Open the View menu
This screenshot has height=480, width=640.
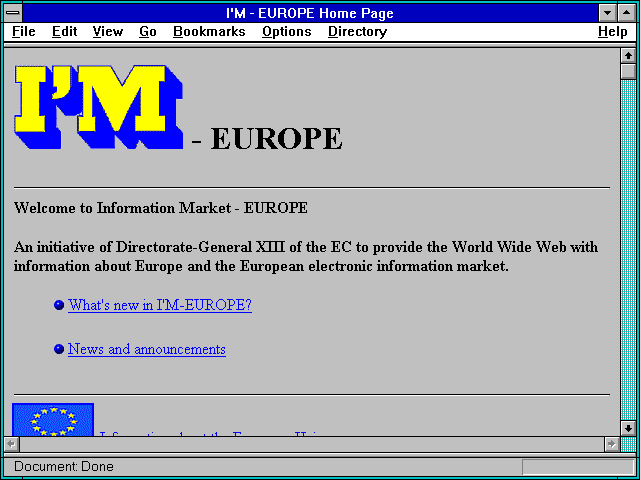pyautogui.click(x=108, y=32)
